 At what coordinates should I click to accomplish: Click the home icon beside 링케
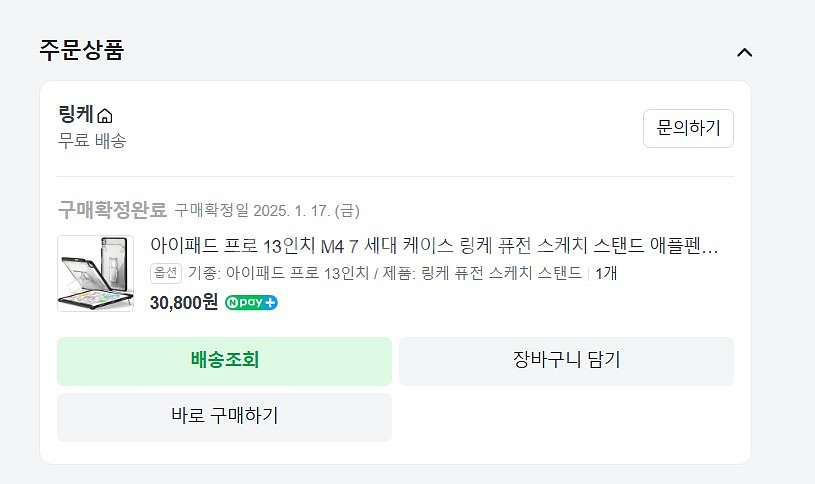105,117
